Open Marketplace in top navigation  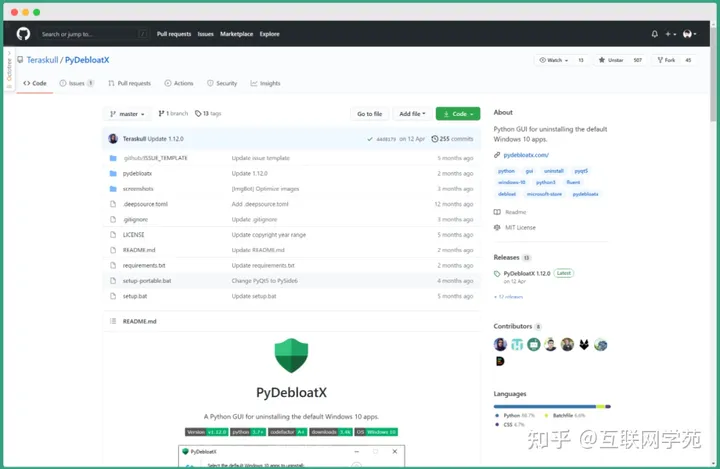pos(236,34)
